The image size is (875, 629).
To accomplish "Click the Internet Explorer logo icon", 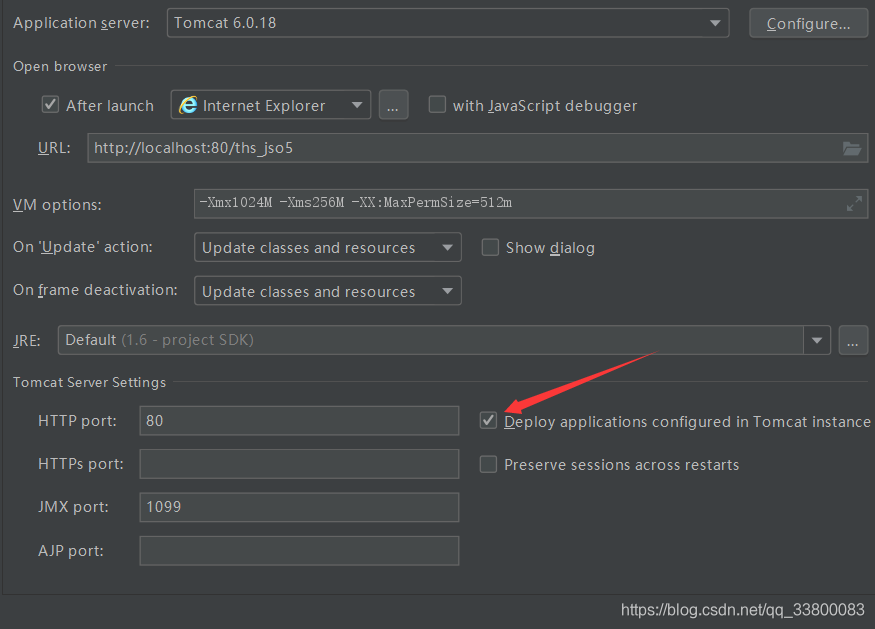I will point(188,105).
